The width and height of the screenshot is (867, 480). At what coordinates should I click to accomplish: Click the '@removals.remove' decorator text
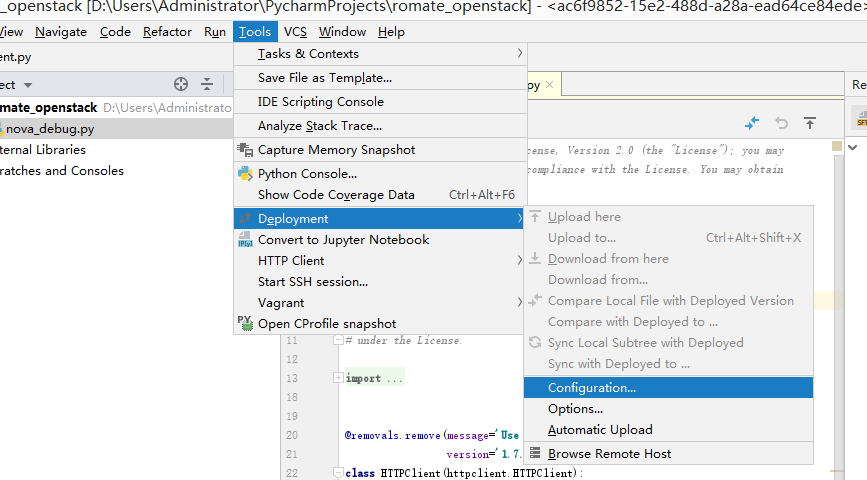pyautogui.click(x=393, y=435)
